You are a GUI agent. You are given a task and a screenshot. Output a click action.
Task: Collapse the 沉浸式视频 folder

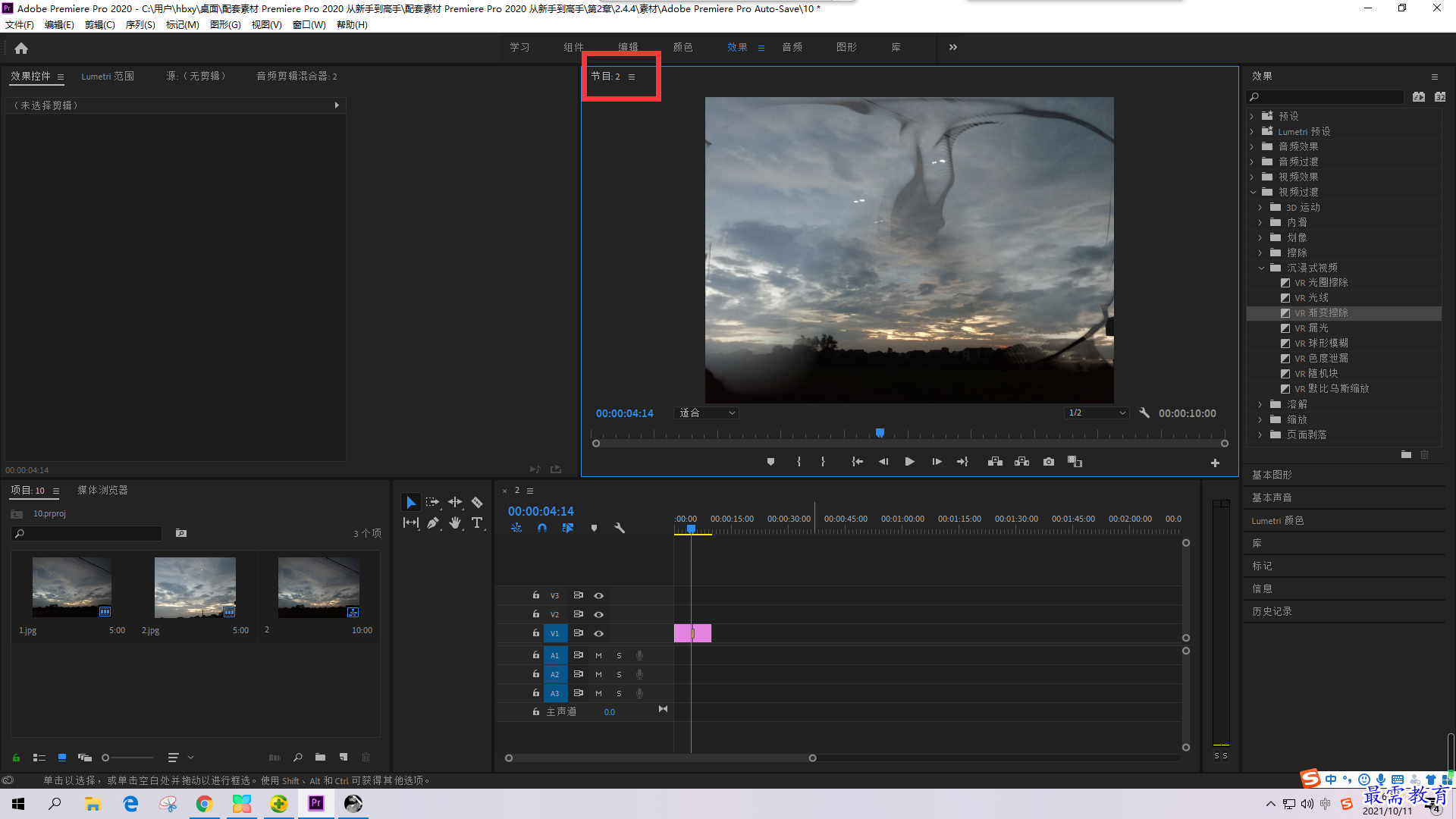[1261, 268]
